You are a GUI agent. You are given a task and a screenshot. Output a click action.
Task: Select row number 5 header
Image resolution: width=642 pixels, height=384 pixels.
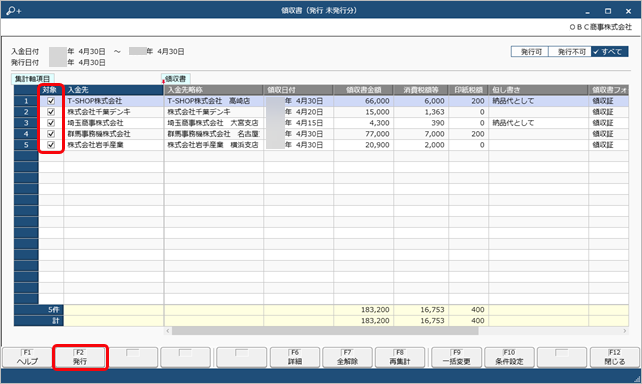click(x=26, y=145)
